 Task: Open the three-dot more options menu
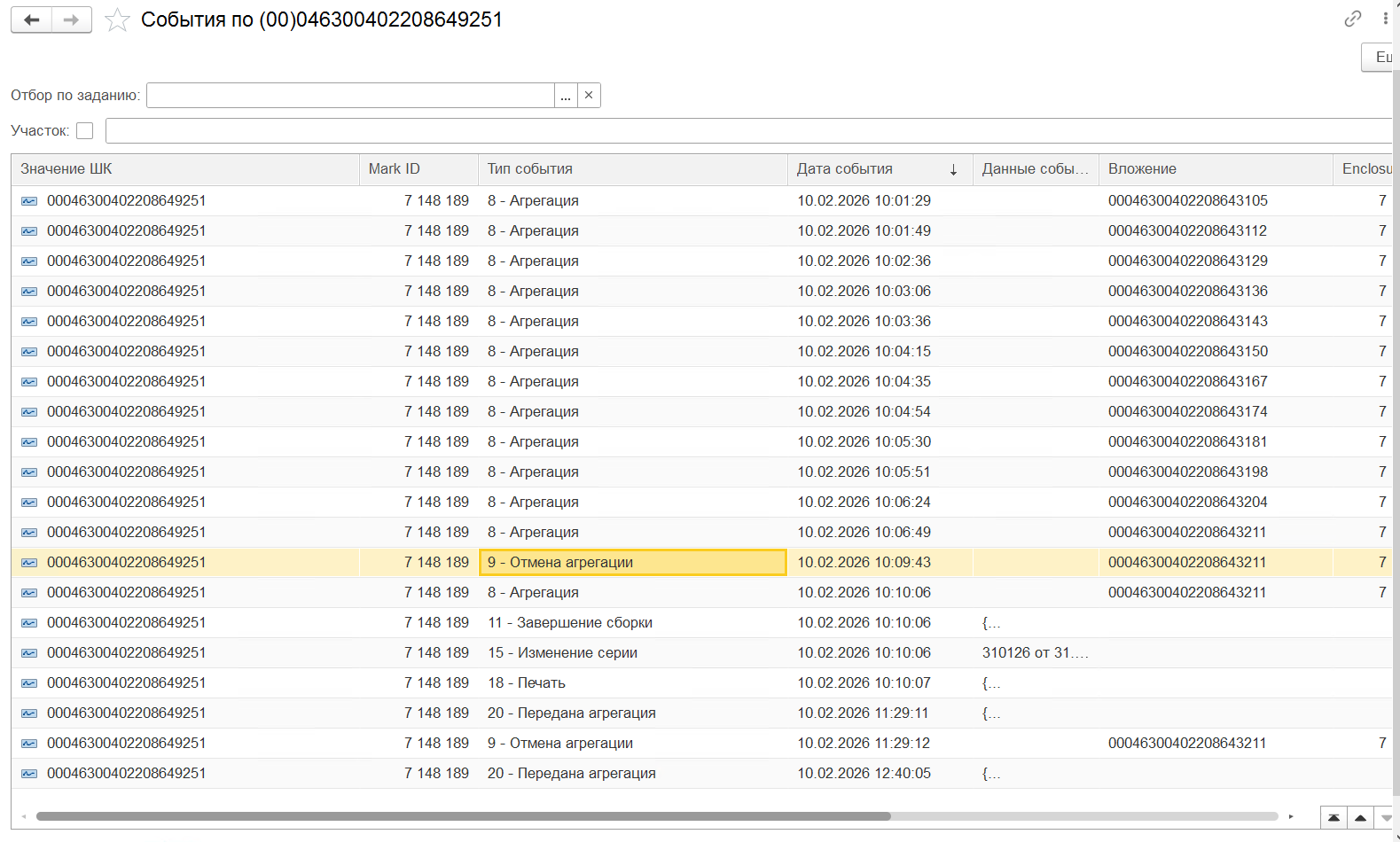pos(1385,19)
